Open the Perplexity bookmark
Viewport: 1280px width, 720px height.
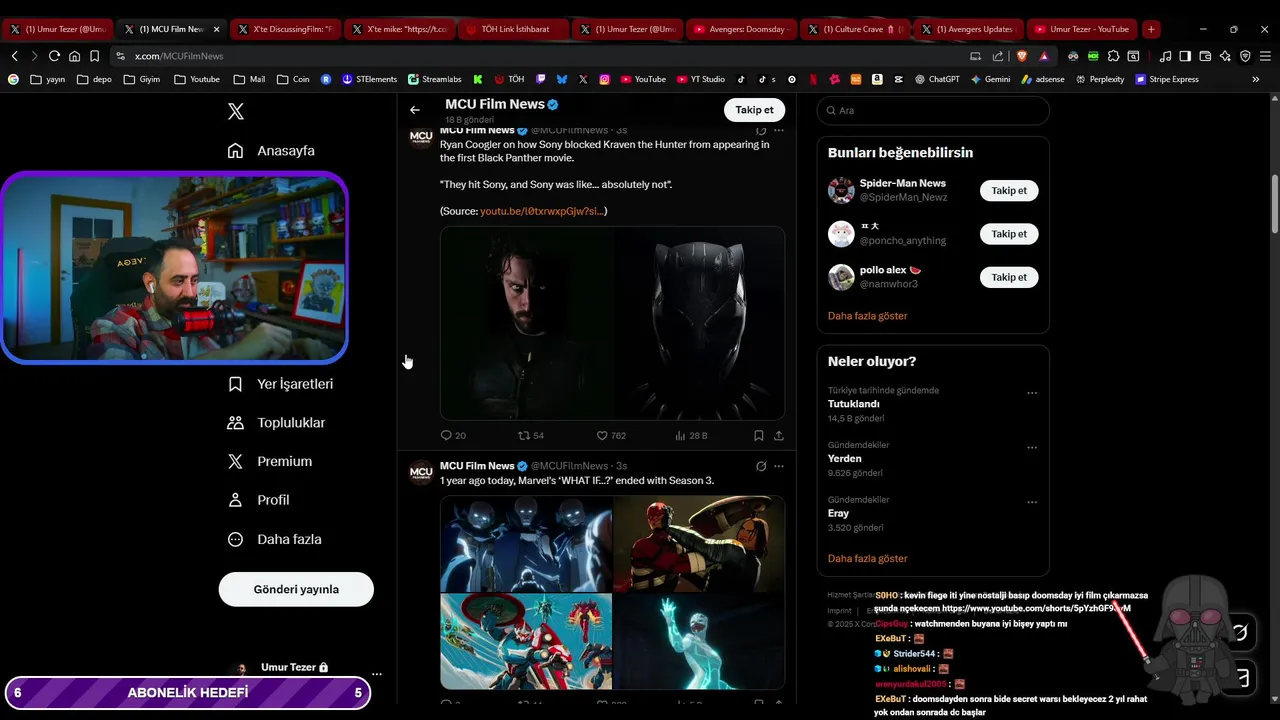tap(1100, 79)
